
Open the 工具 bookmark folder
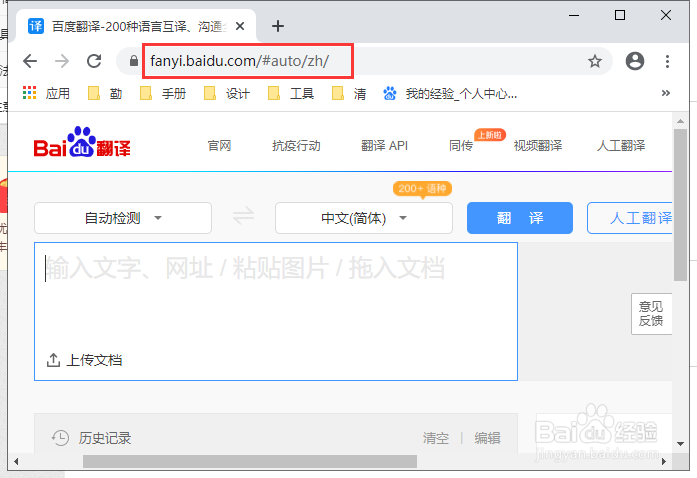click(291, 93)
